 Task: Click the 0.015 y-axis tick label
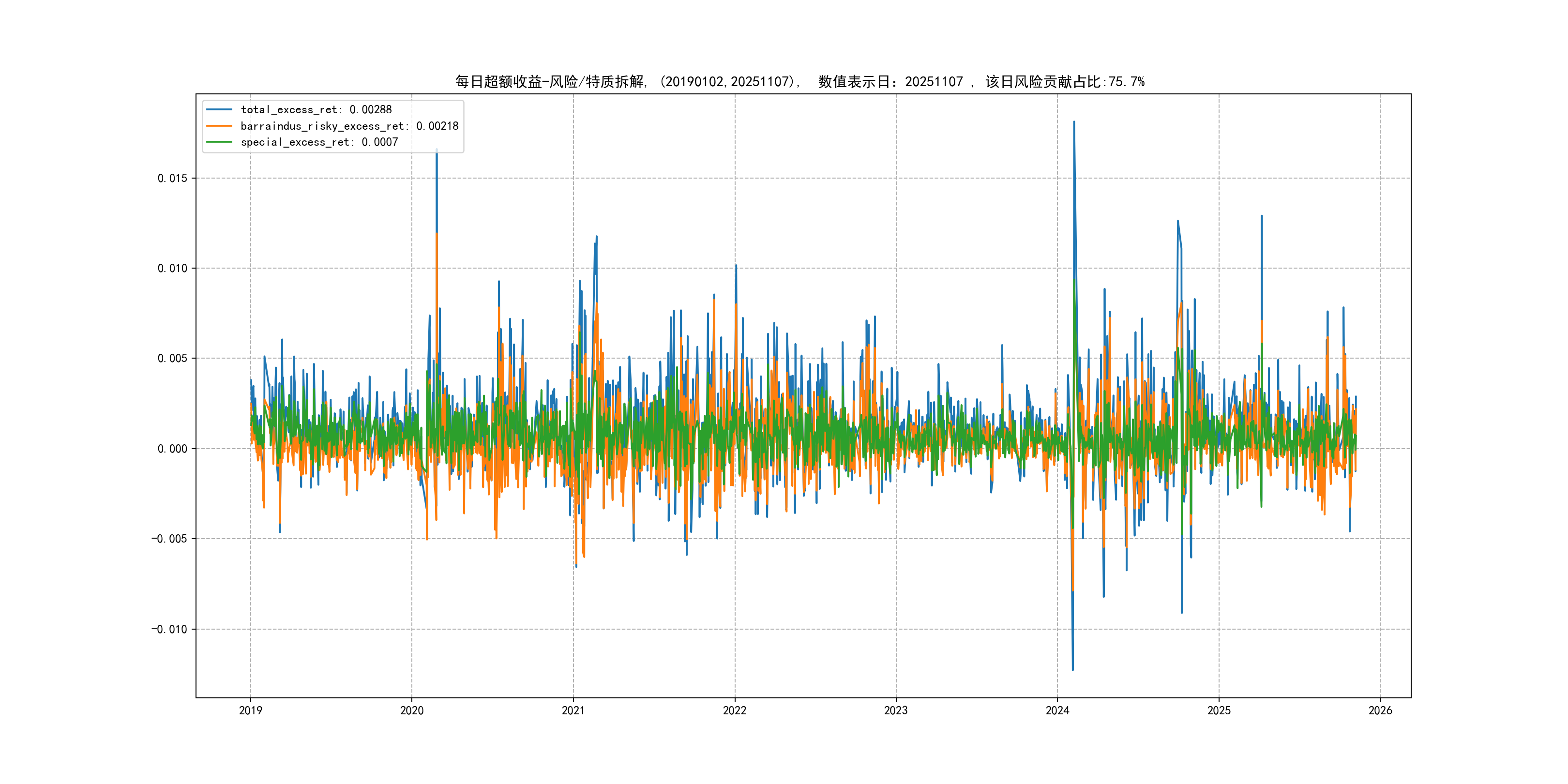[x=172, y=179]
